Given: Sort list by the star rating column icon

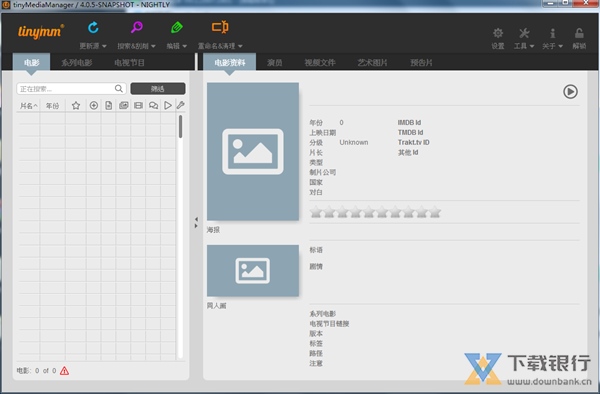Looking at the screenshot, I should [x=76, y=106].
